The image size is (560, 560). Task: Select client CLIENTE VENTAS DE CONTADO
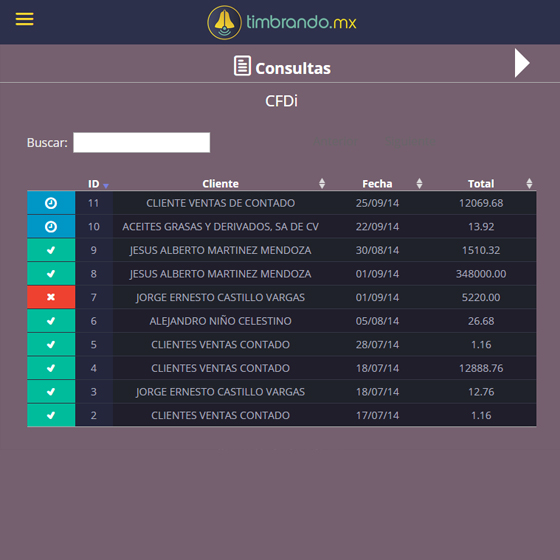tap(220, 203)
